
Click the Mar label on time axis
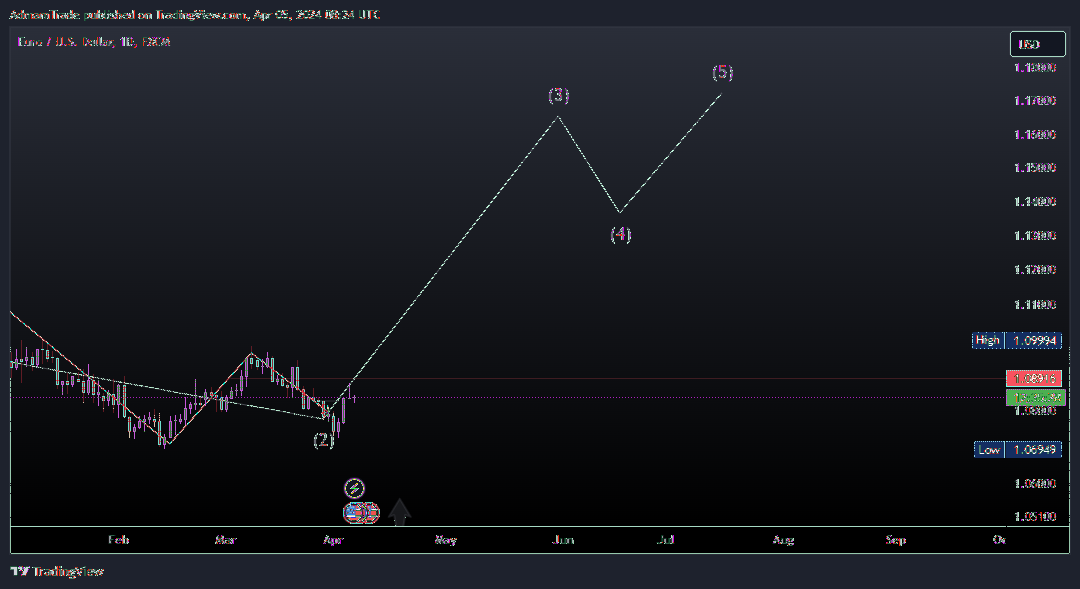click(x=225, y=540)
